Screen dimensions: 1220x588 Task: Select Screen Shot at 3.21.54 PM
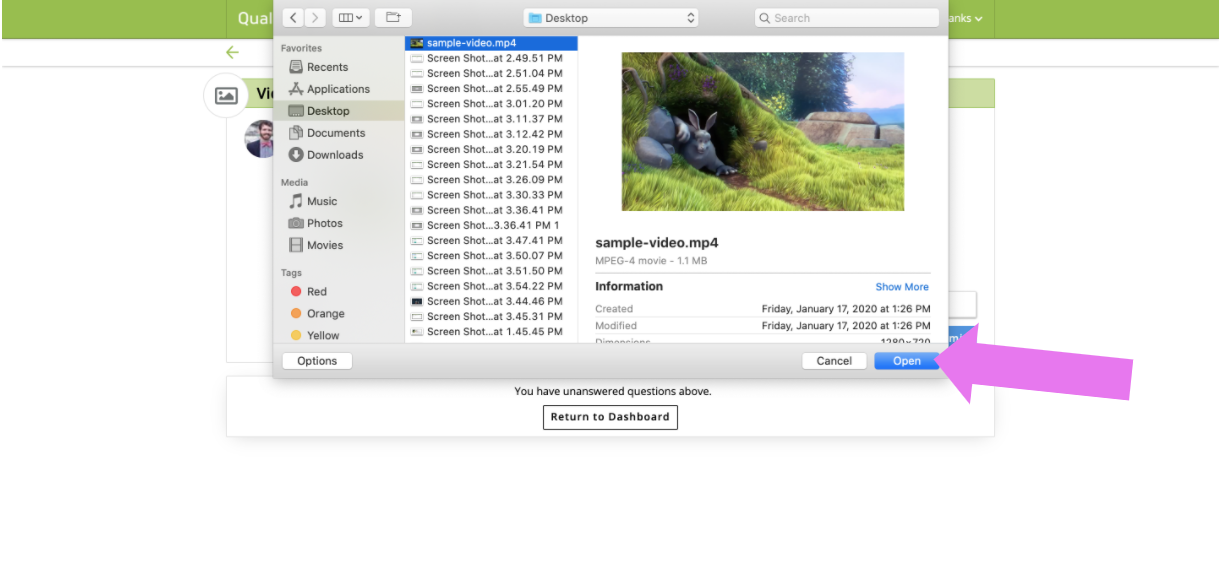point(491,164)
